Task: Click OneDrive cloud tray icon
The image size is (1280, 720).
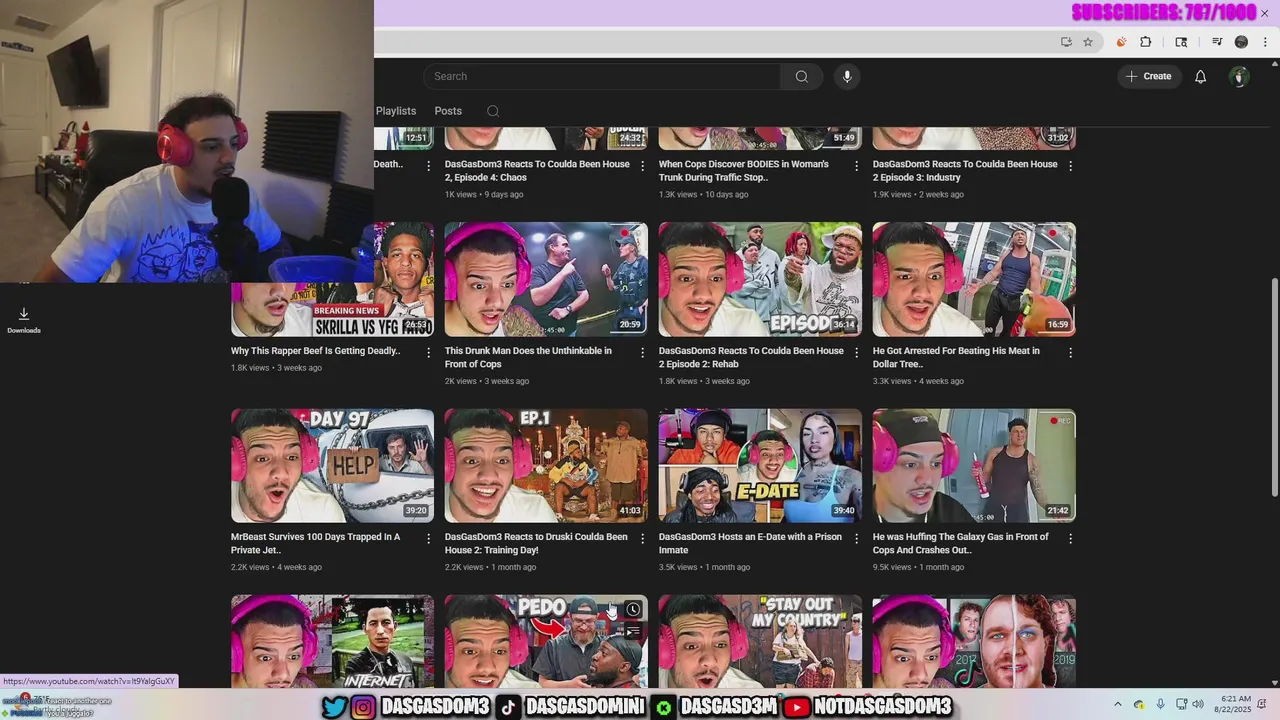Action: 1139,705
